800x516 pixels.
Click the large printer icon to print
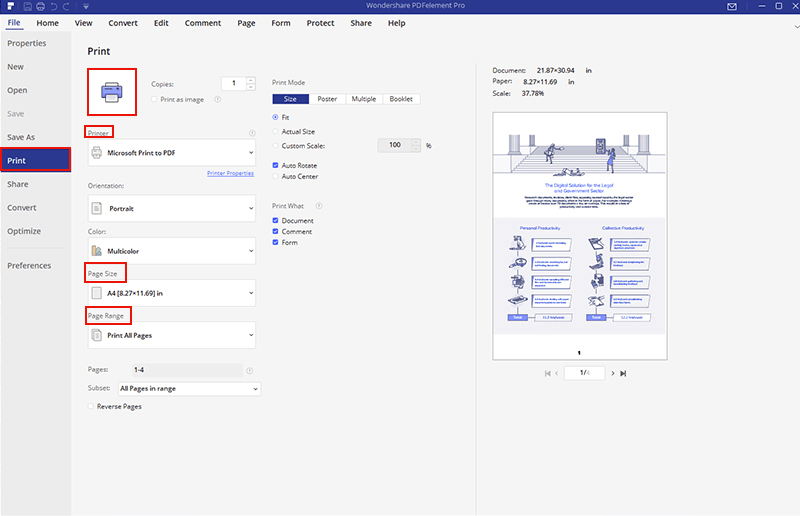pyautogui.click(x=111, y=93)
